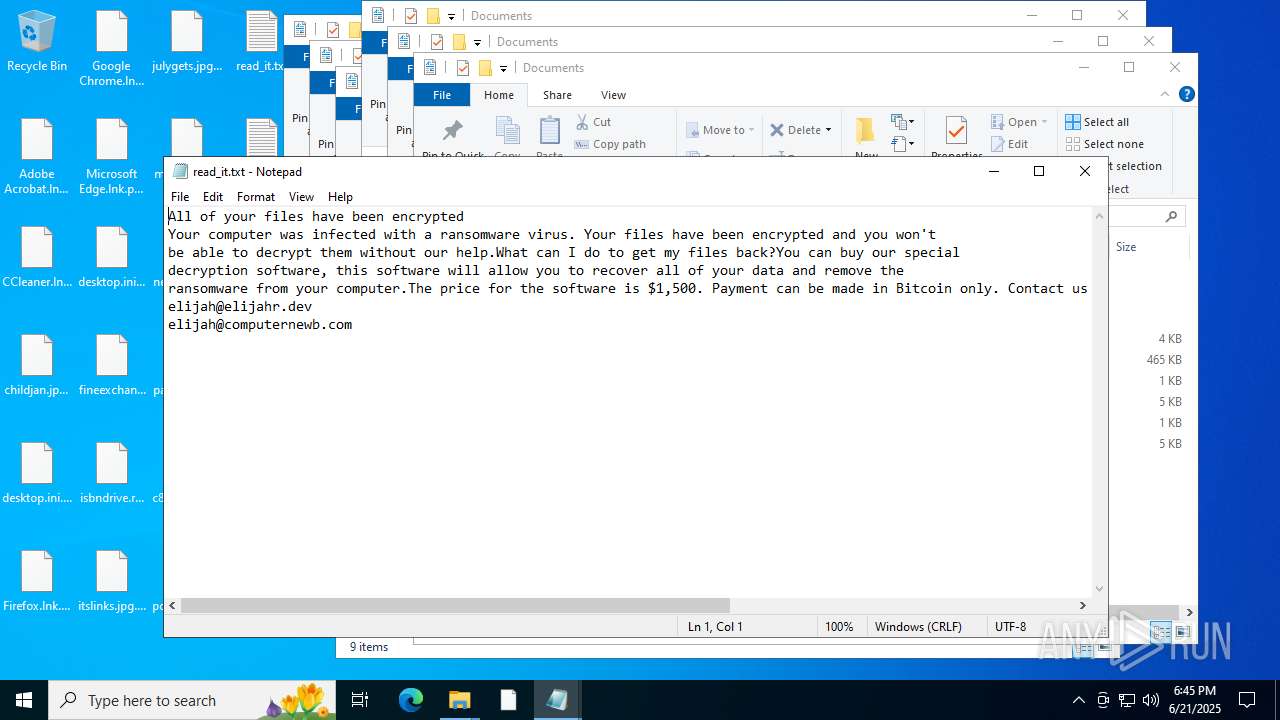The width and height of the screenshot is (1280, 720).
Task: Expand the Delete dropdown arrow
Action: coord(828,130)
